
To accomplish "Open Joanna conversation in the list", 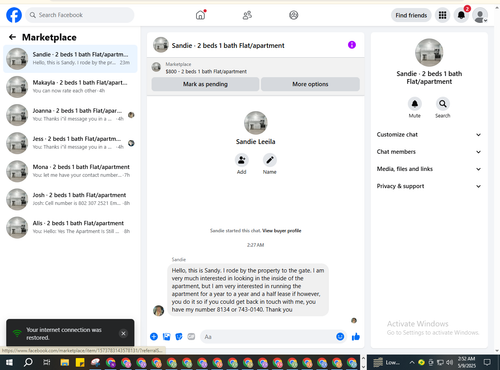I will pyautogui.click(x=70, y=115).
